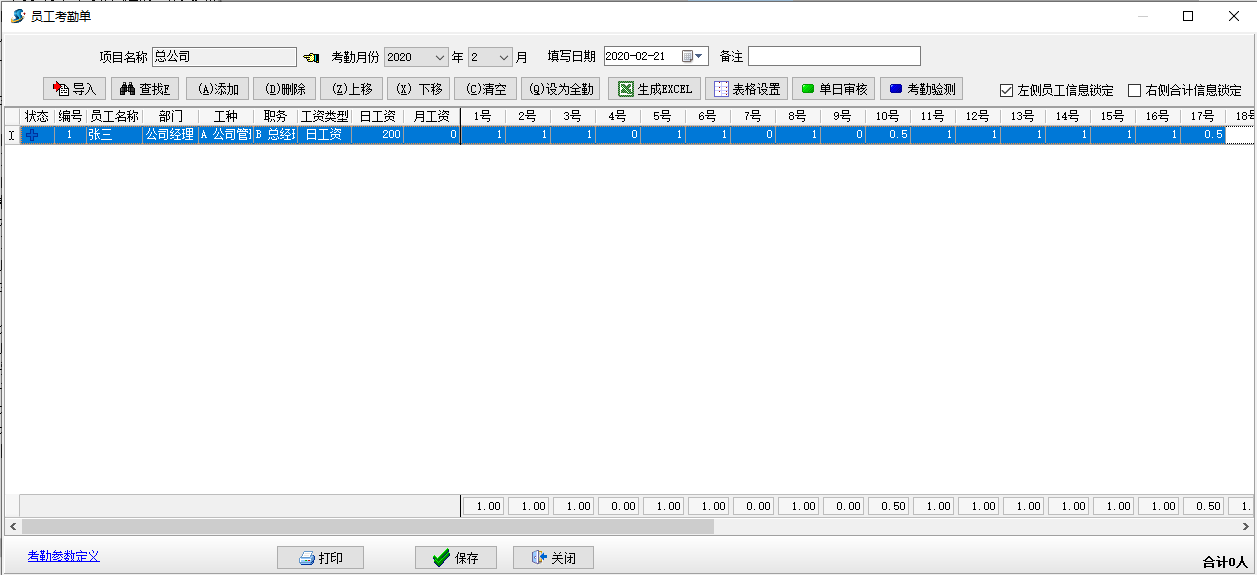The height and width of the screenshot is (575, 1257).
Task: Open the 填写日期 date picker dropdown
Action: (700, 57)
